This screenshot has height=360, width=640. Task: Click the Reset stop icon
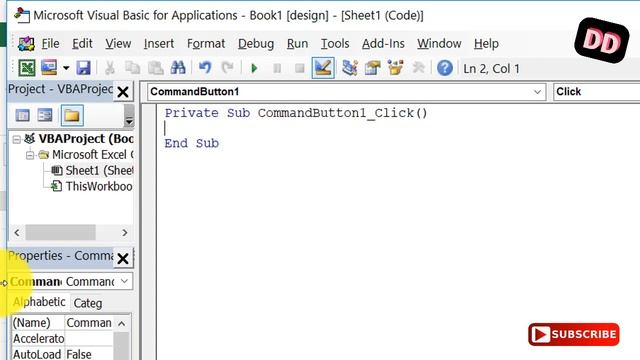(x=300, y=68)
